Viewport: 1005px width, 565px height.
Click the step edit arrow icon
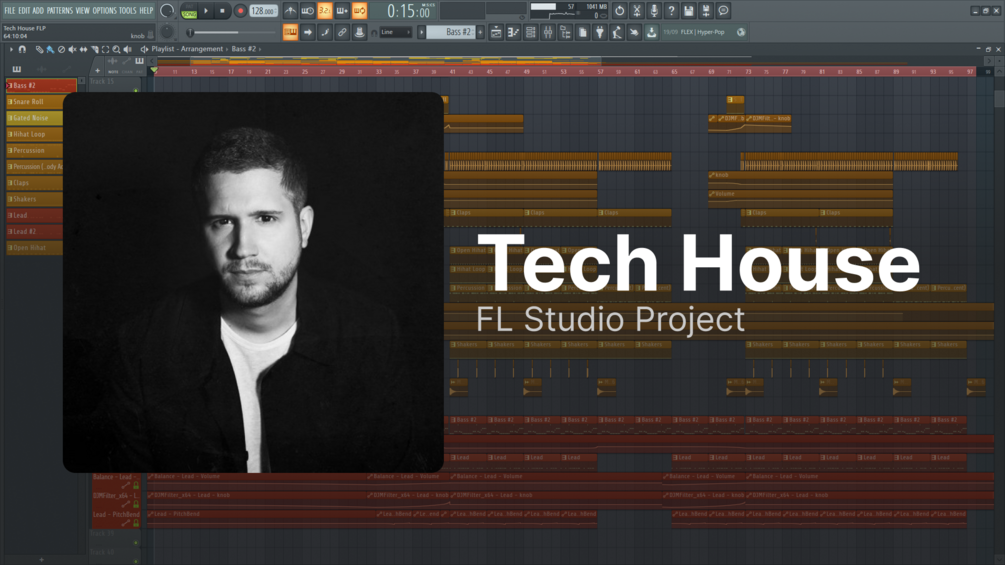(x=308, y=32)
